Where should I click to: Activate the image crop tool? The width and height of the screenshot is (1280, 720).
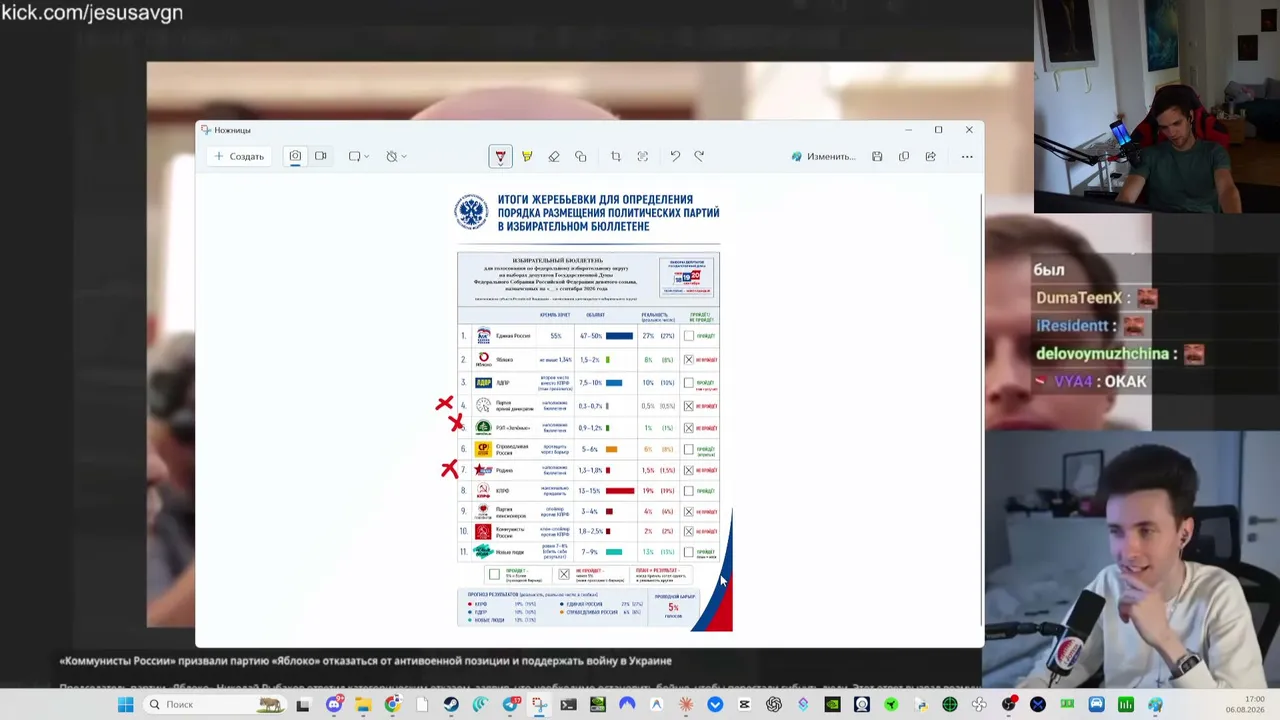tap(616, 156)
